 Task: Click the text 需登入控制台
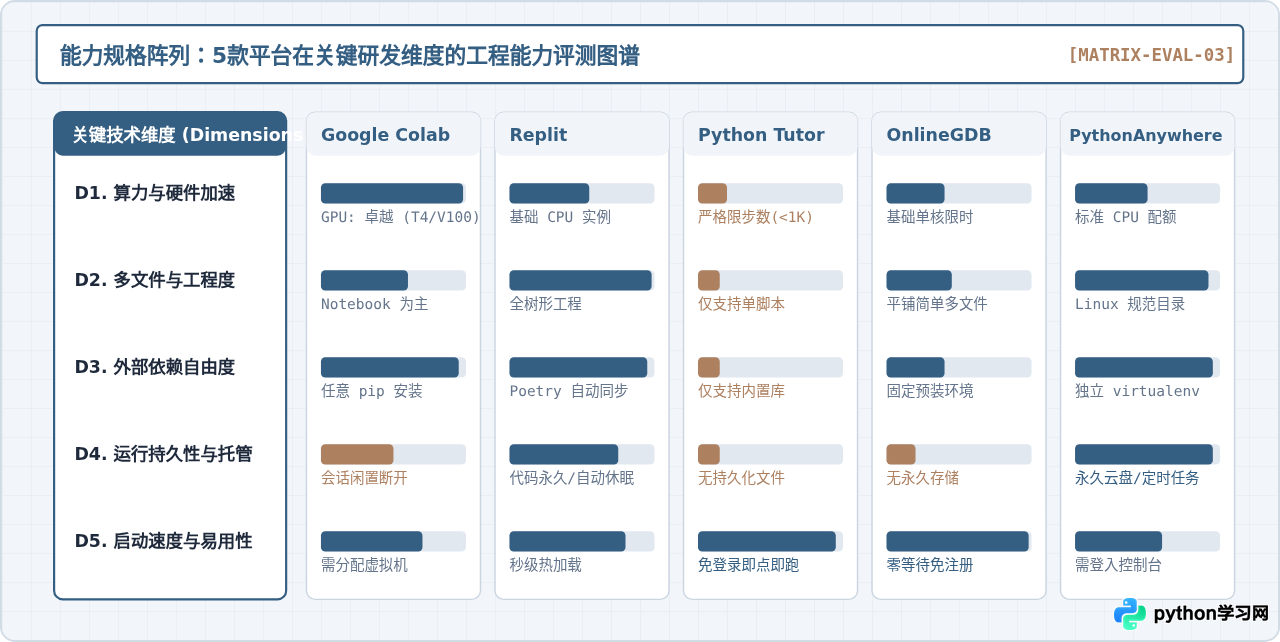(x=1119, y=565)
